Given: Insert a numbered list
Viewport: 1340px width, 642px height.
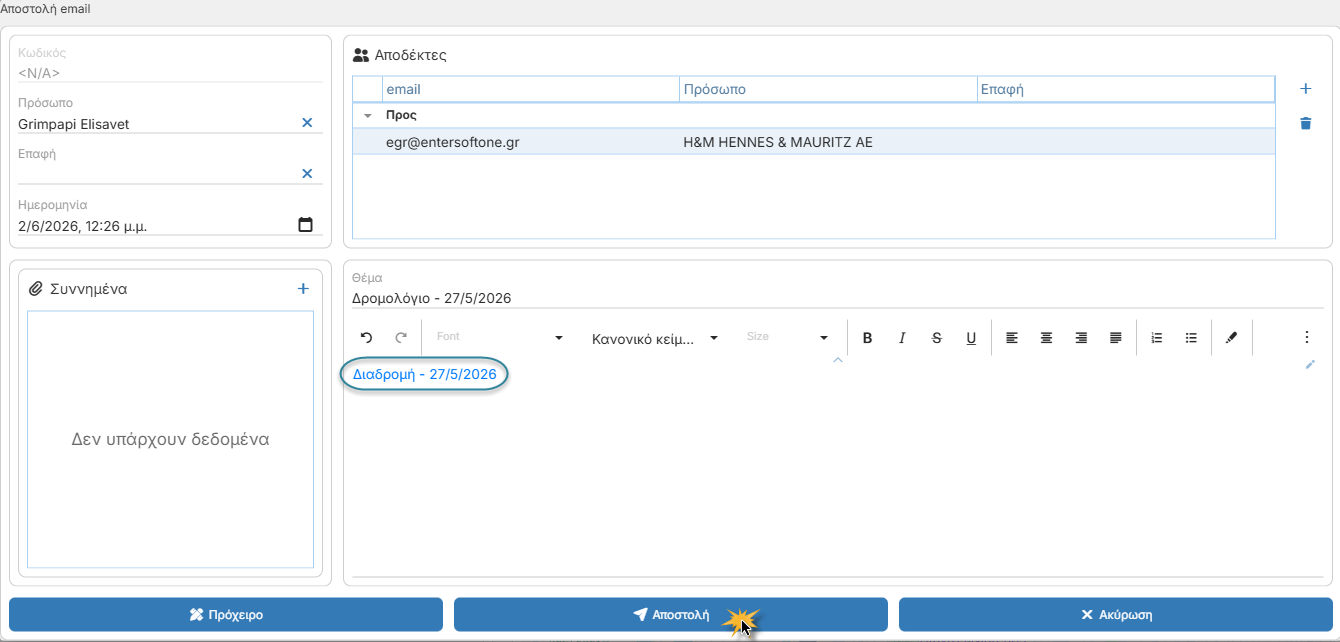Looking at the screenshot, I should pyautogui.click(x=1157, y=338).
